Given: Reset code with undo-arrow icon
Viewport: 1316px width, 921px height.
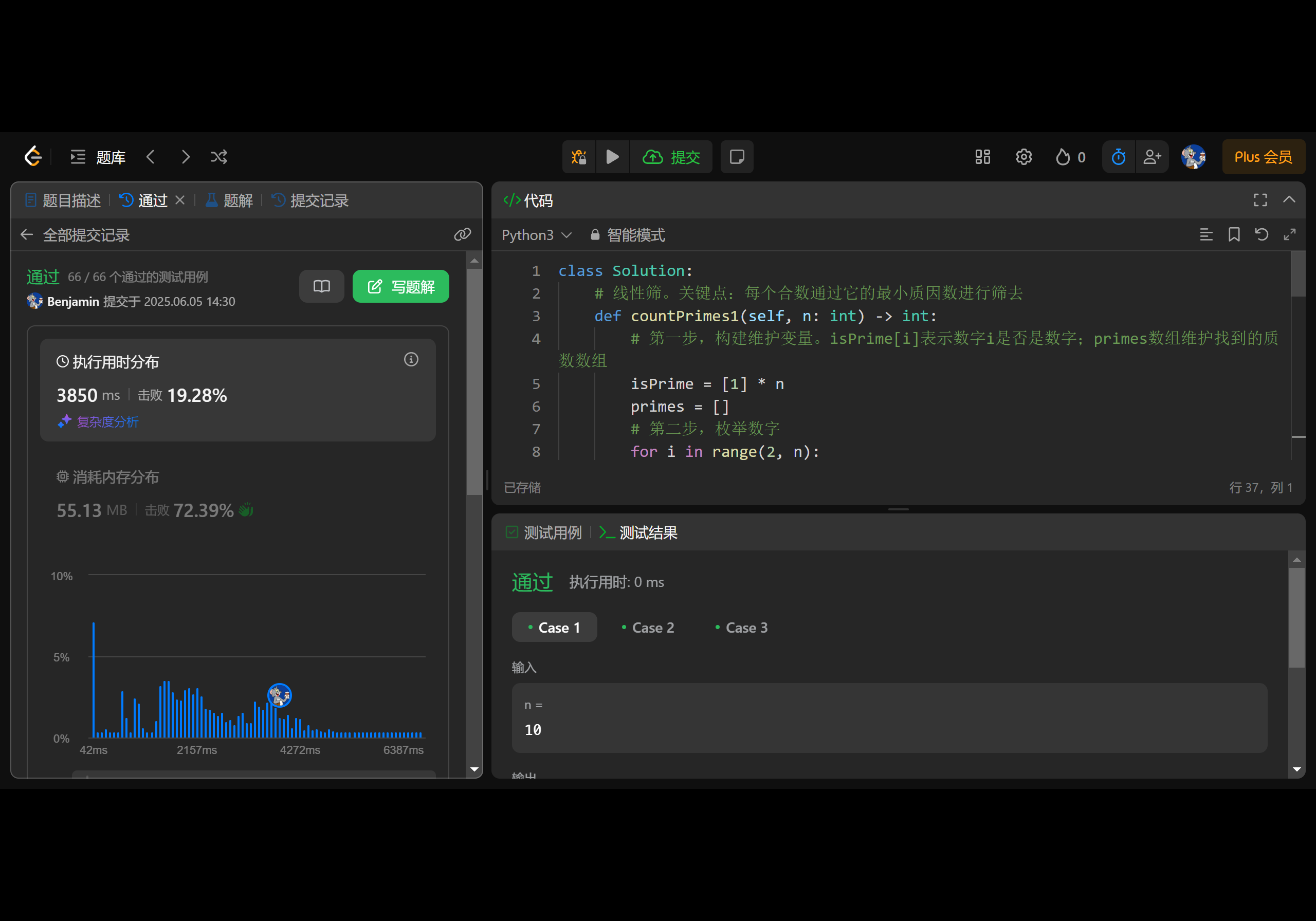Looking at the screenshot, I should coord(1262,234).
